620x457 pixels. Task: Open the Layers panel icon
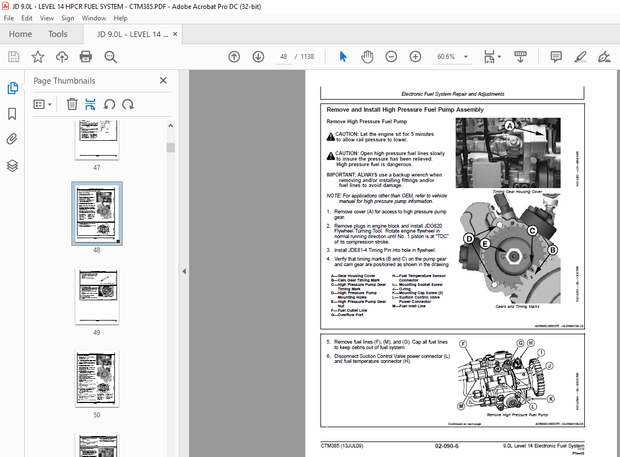point(12,166)
